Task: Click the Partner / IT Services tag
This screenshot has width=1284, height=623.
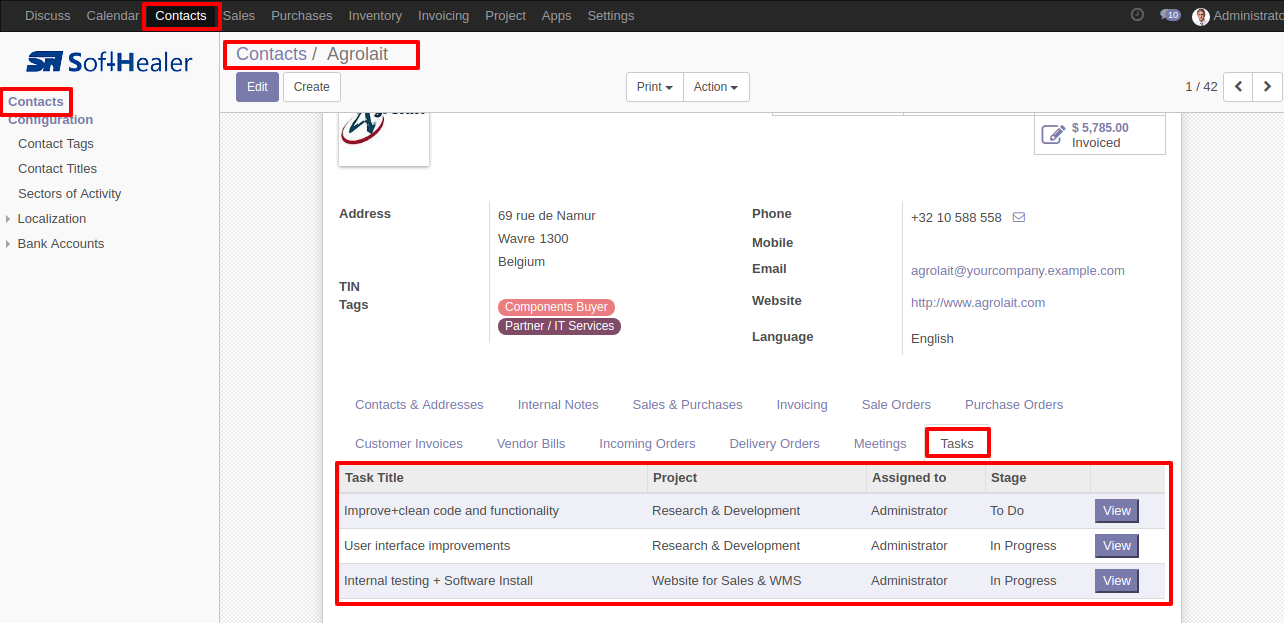Action: (x=559, y=326)
